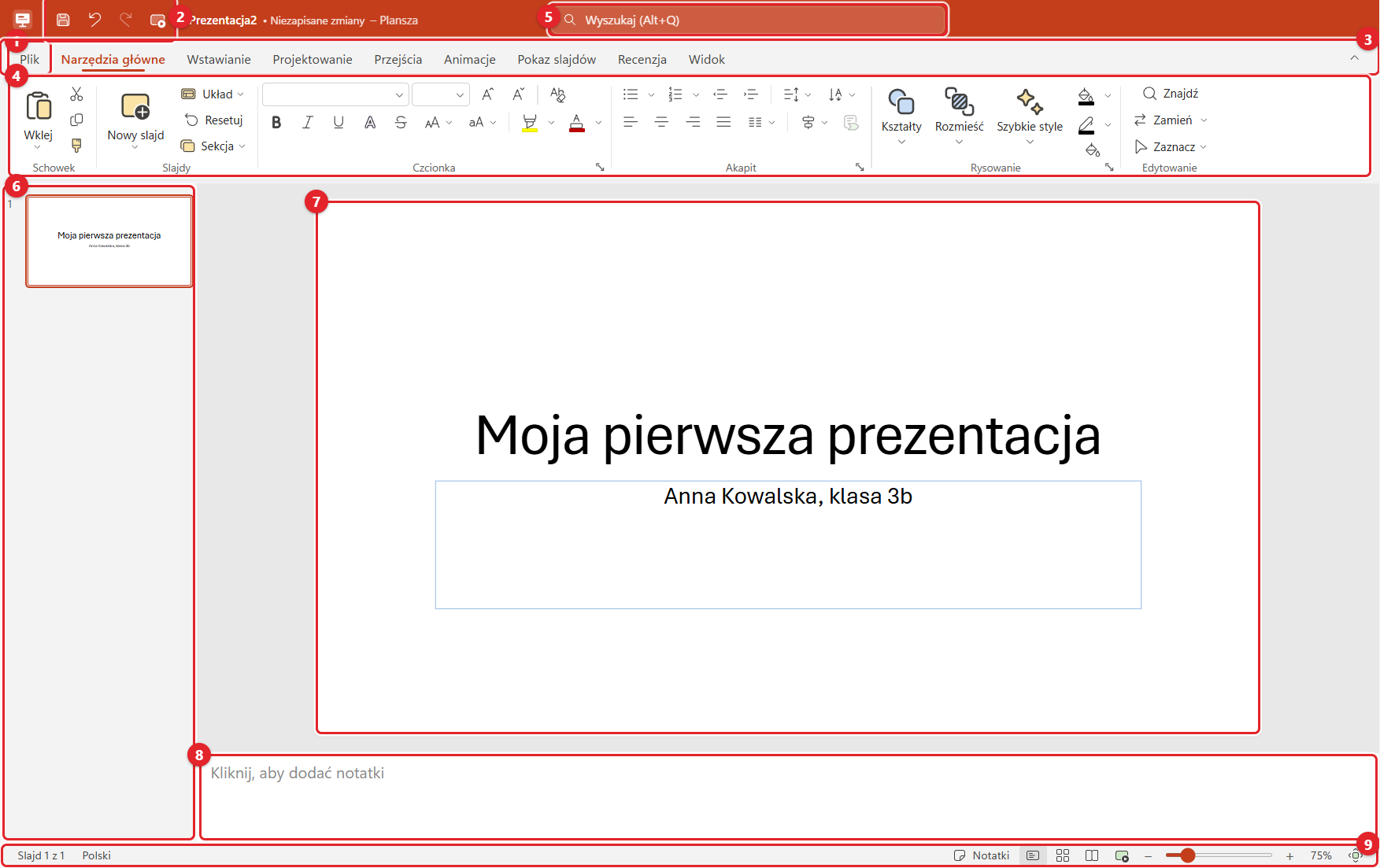Center align the paragraph text
Viewport: 1380px width, 868px height.
(x=661, y=122)
